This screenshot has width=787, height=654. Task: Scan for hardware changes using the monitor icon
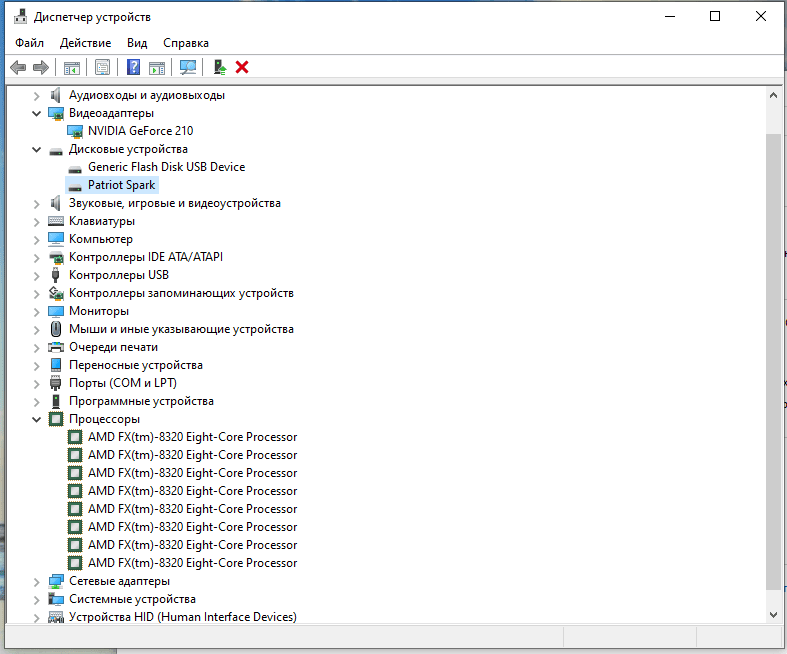tap(188, 67)
